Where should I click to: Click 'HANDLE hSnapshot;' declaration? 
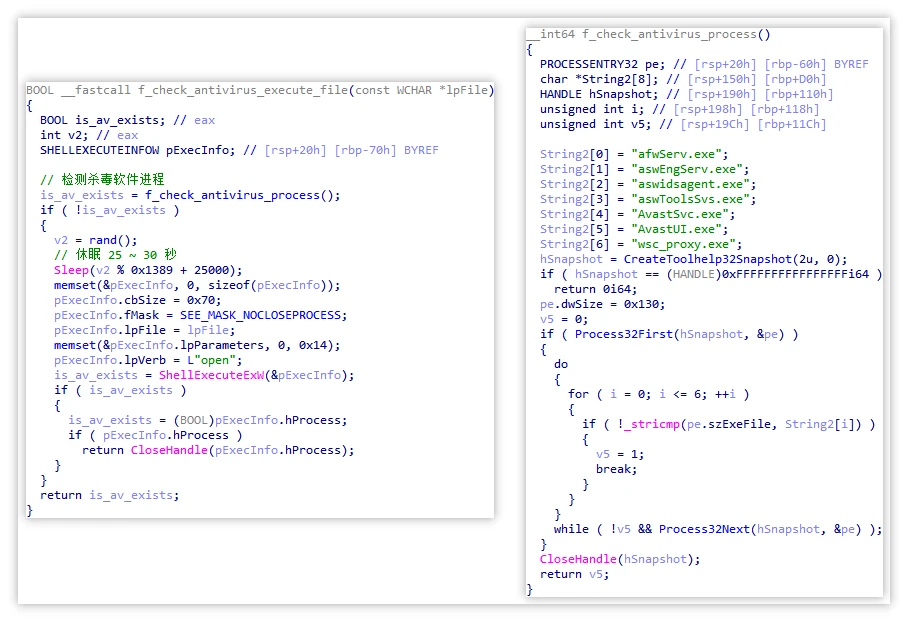point(599,94)
